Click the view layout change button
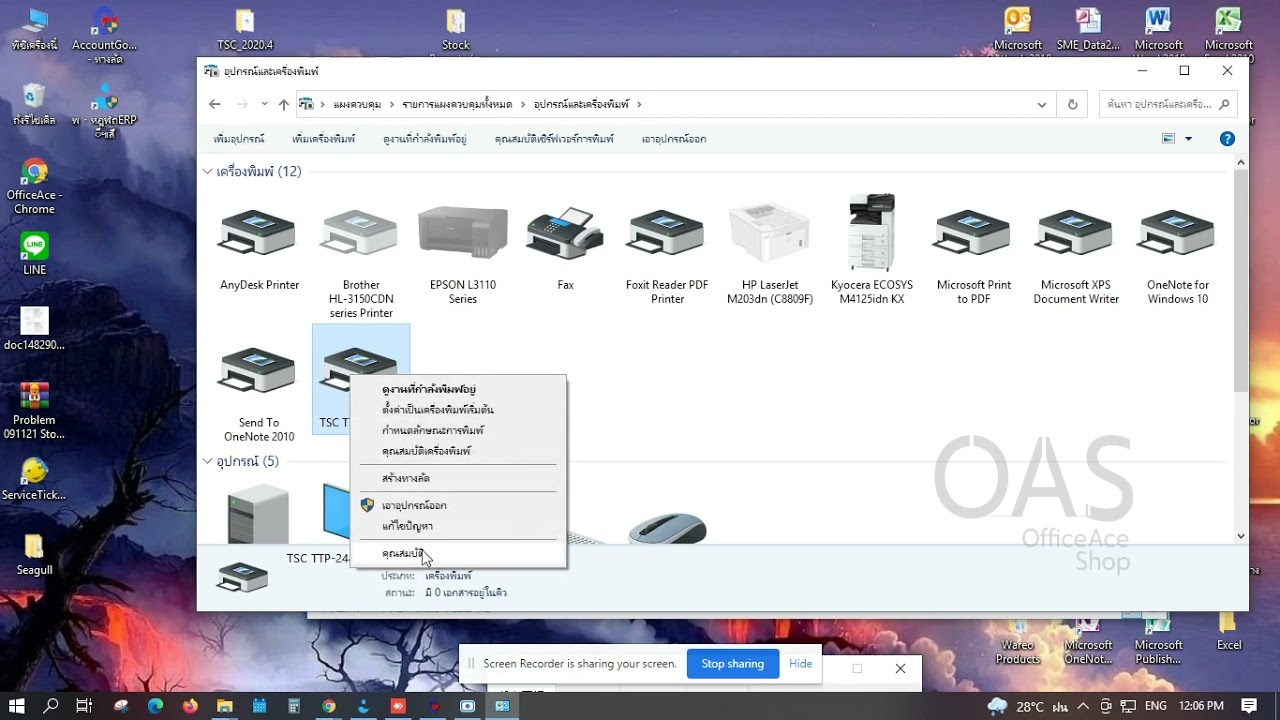Image resolution: width=1280 pixels, height=720 pixels. (1168, 139)
